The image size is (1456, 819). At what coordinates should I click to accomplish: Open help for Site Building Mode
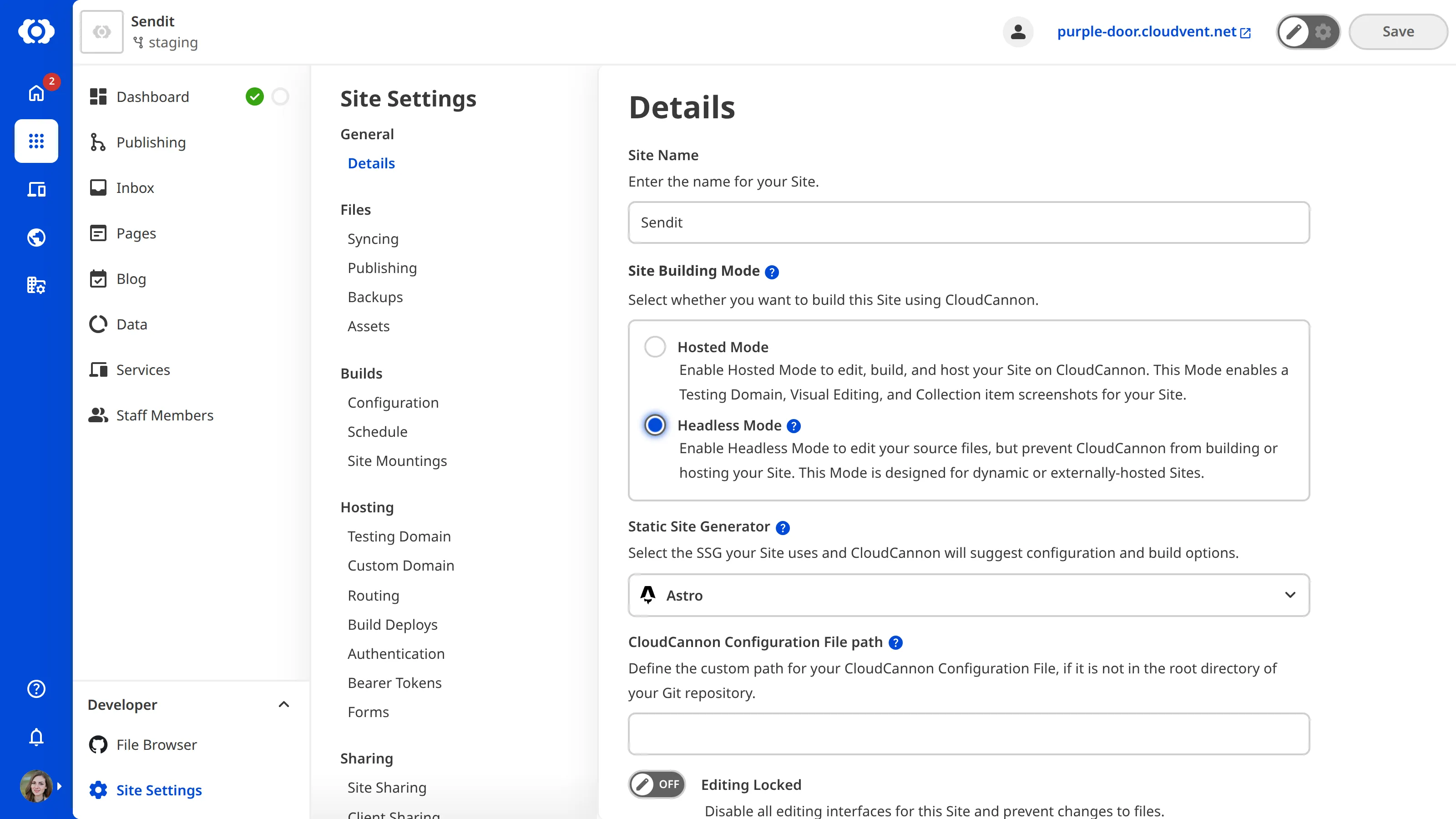772,273
